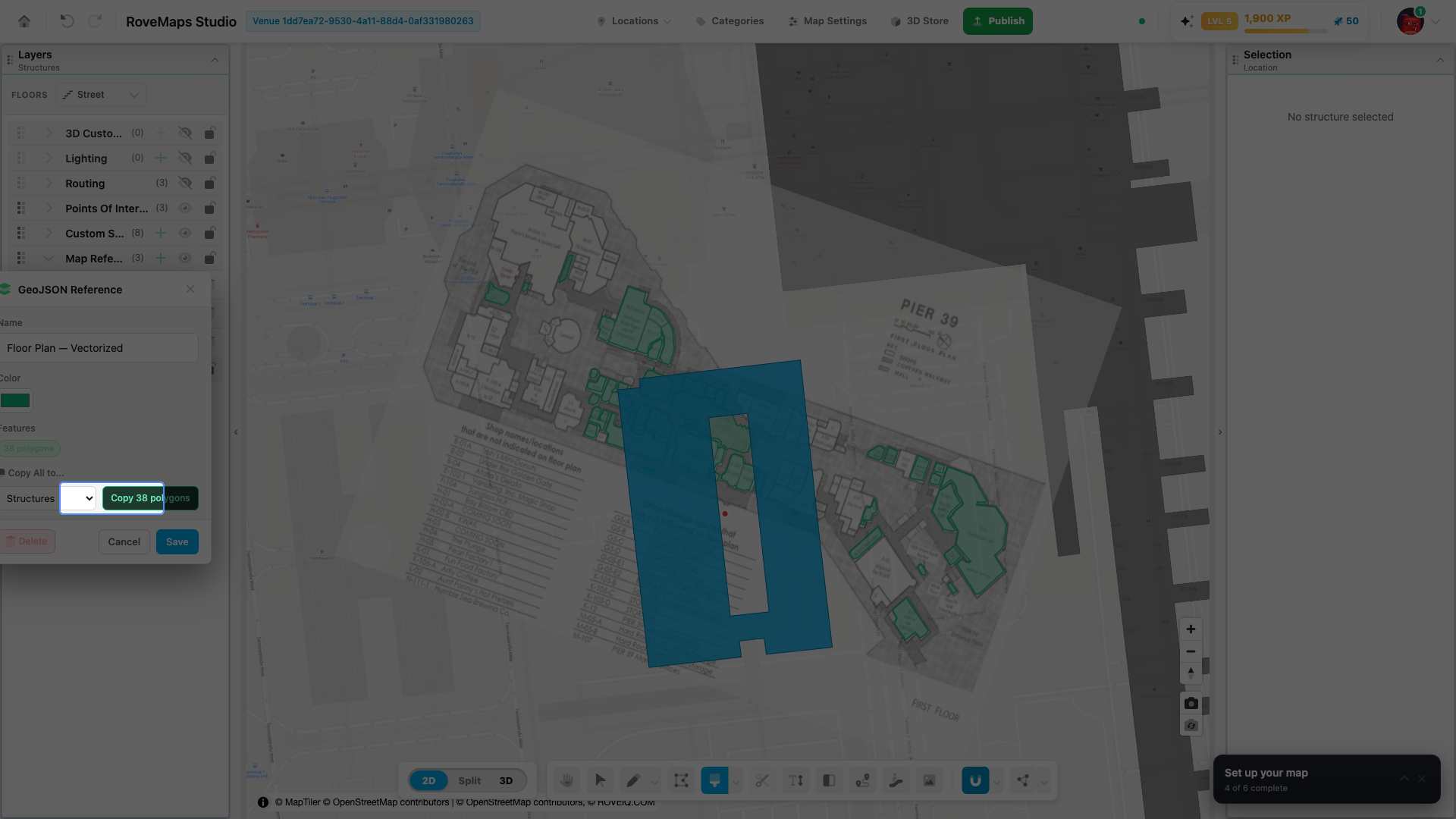Select the image insert tool
Image resolution: width=1456 pixels, height=819 pixels.
[x=929, y=780]
